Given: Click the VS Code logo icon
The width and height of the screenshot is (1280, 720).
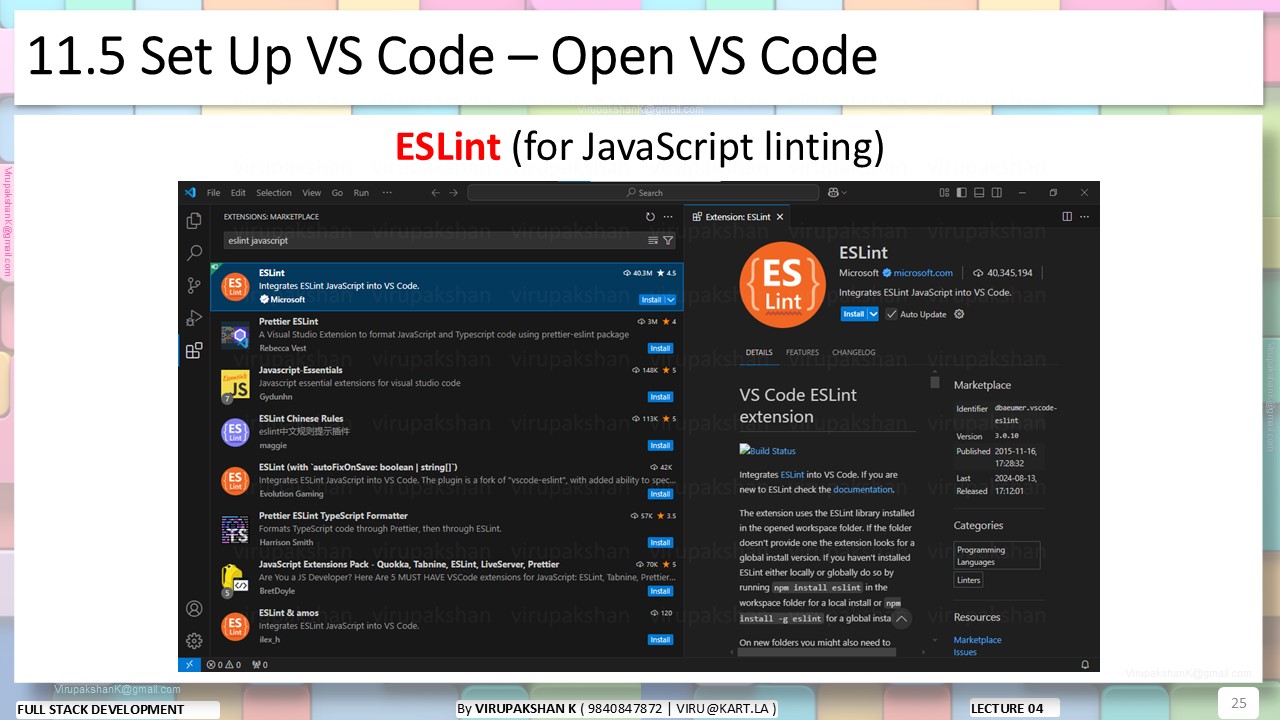Looking at the screenshot, I should [x=189, y=192].
